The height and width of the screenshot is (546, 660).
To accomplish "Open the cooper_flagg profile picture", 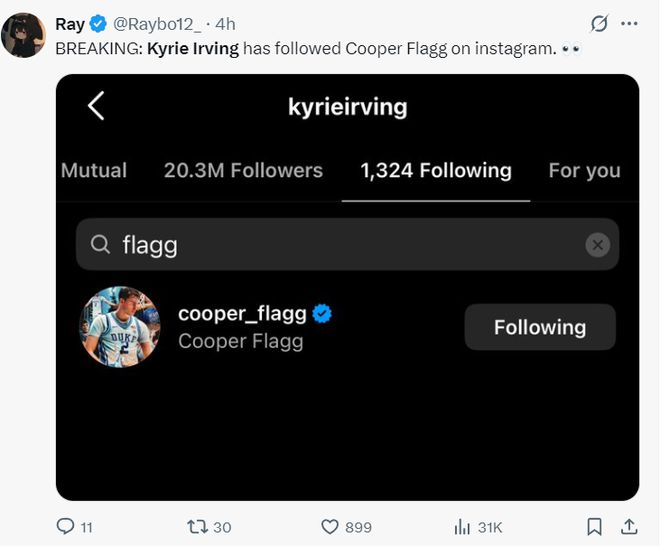I will (x=120, y=327).
